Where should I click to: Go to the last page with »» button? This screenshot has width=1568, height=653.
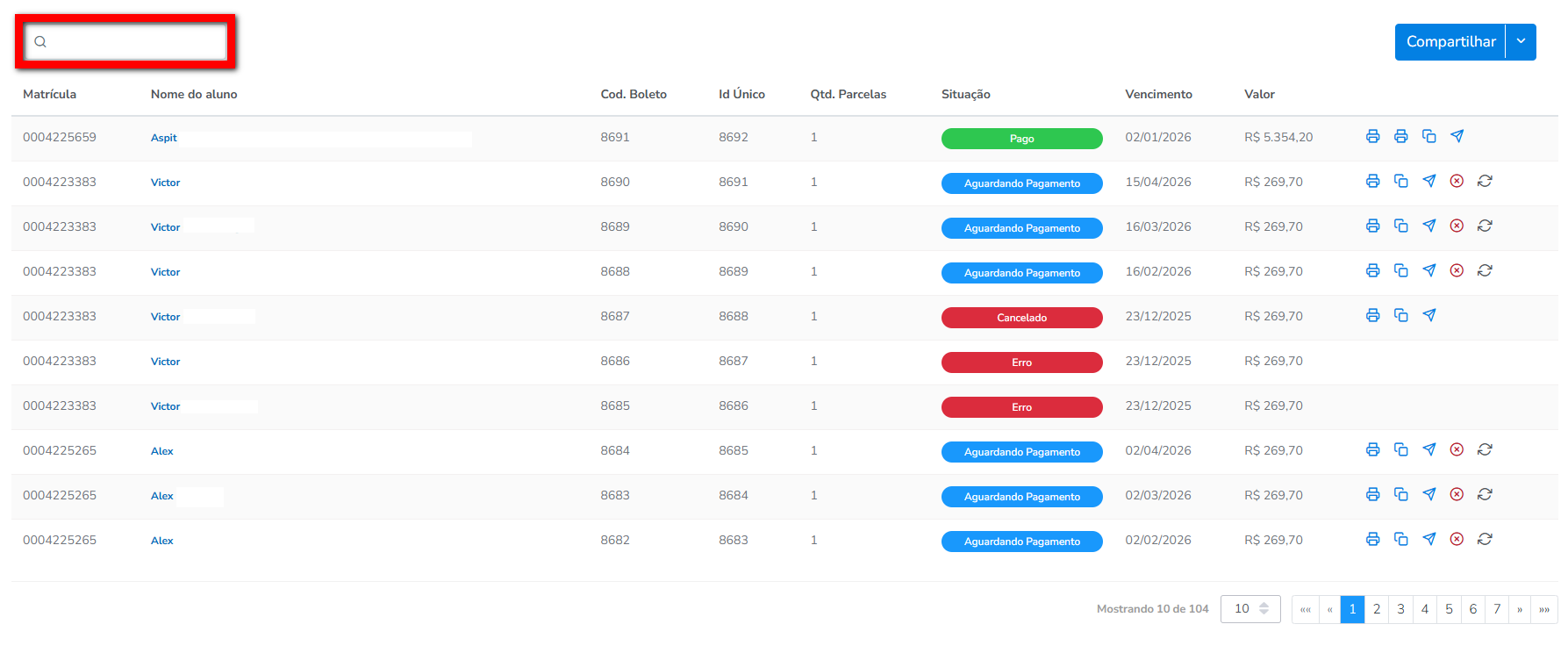(x=1544, y=609)
